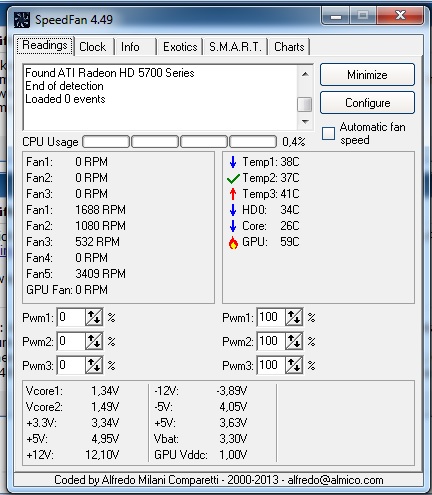The height and width of the screenshot is (495, 432).
Task: Switch to the Readings tab
Action: [x=45, y=45]
